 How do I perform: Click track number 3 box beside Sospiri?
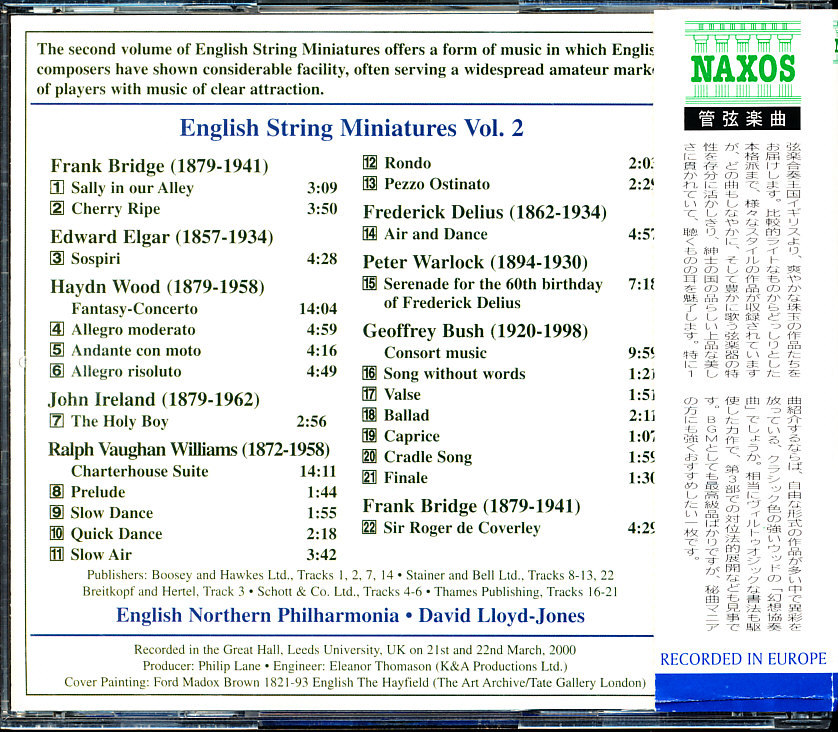57,259
